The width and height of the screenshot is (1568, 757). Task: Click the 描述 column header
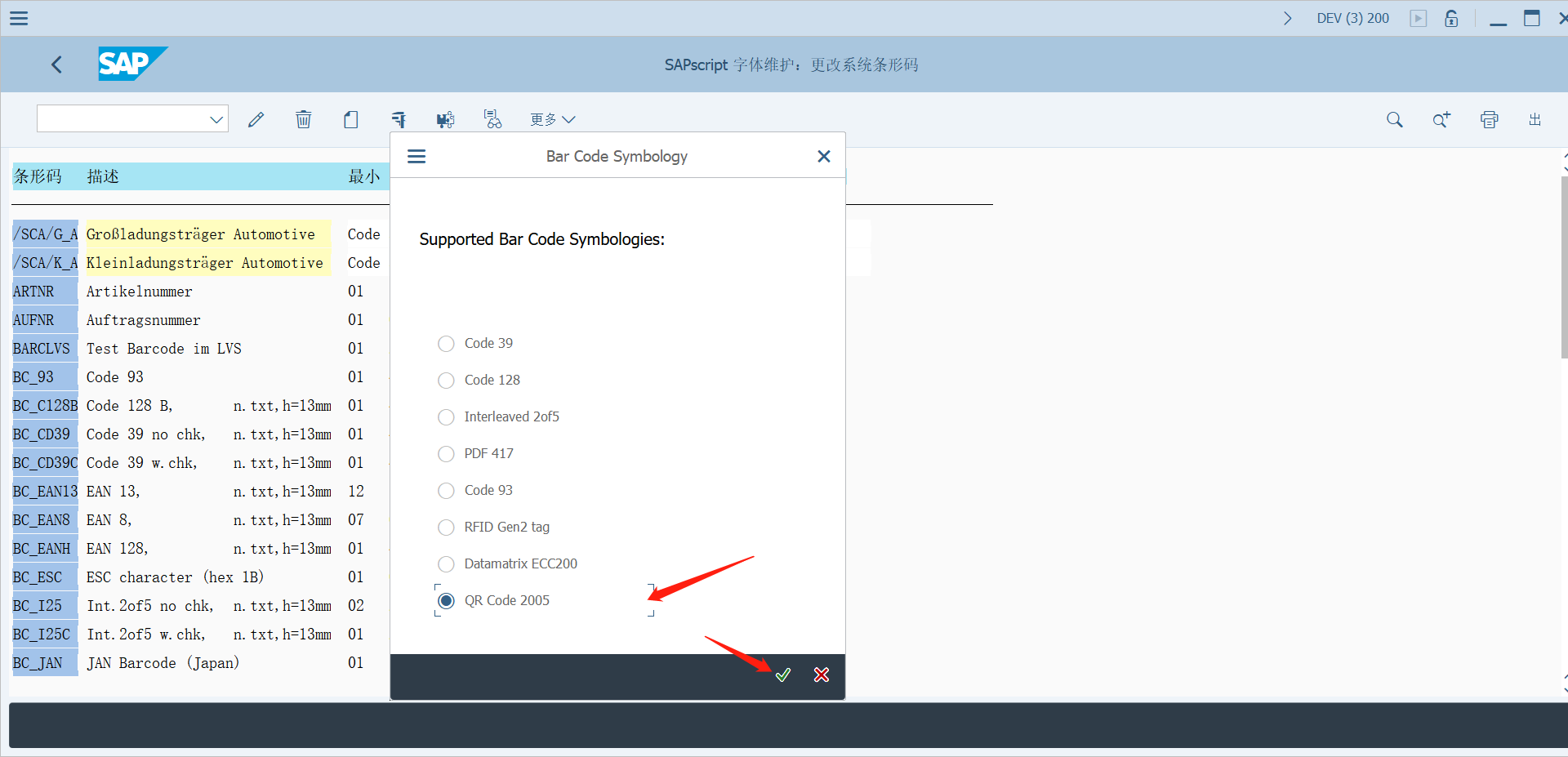point(103,176)
